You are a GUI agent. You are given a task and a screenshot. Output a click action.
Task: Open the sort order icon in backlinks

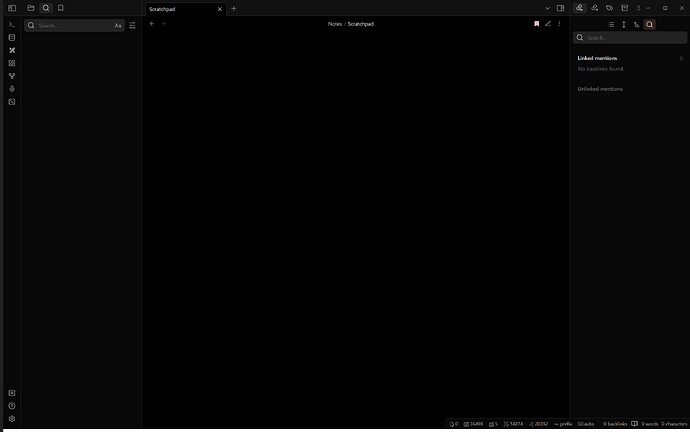point(636,25)
